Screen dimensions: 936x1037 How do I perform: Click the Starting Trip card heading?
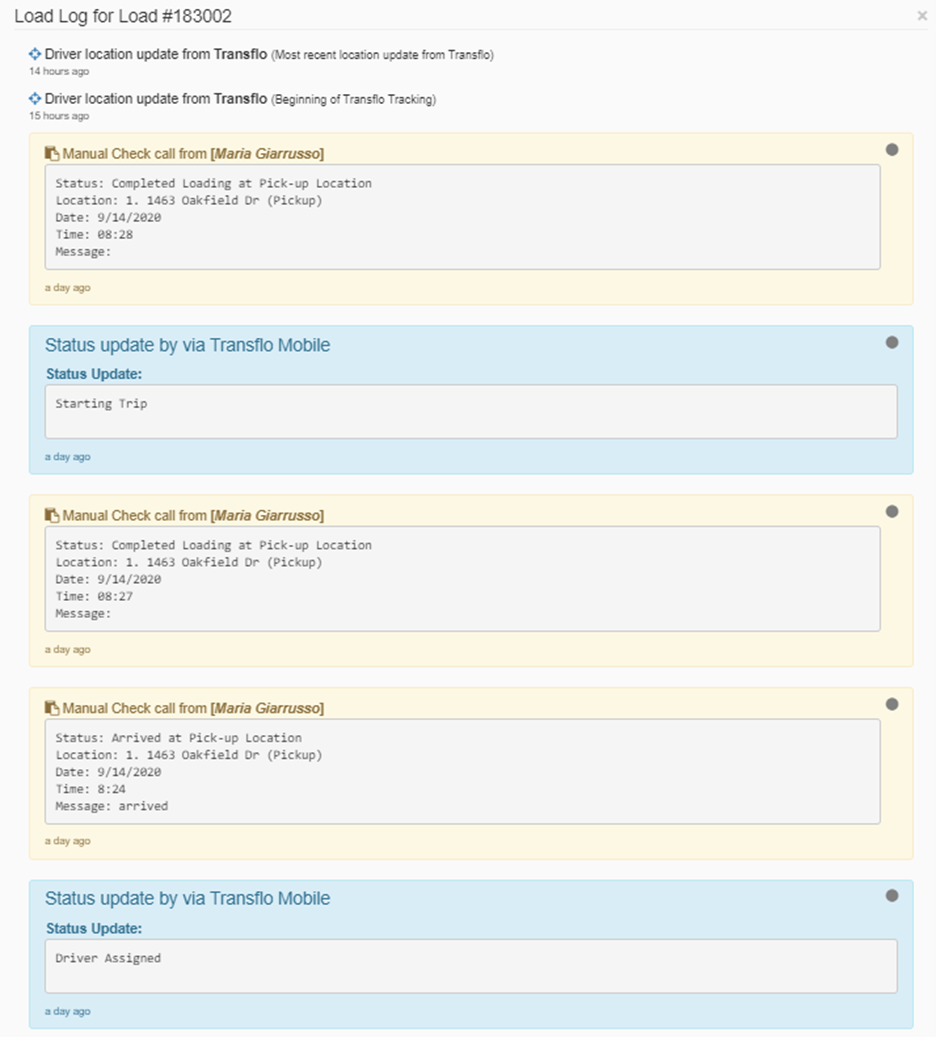(x=187, y=345)
